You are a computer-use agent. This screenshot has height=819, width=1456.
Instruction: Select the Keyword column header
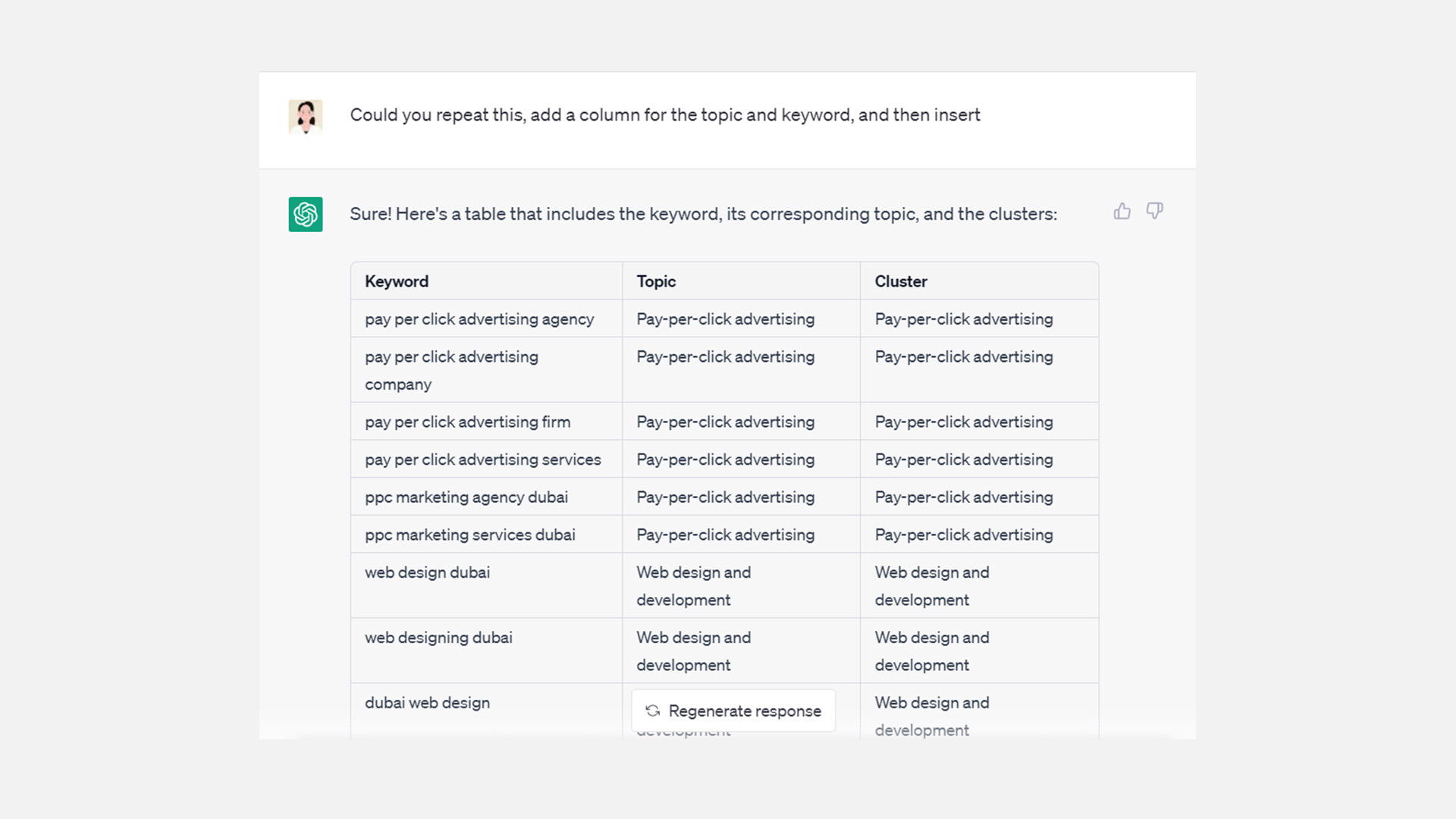[x=397, y=281]
